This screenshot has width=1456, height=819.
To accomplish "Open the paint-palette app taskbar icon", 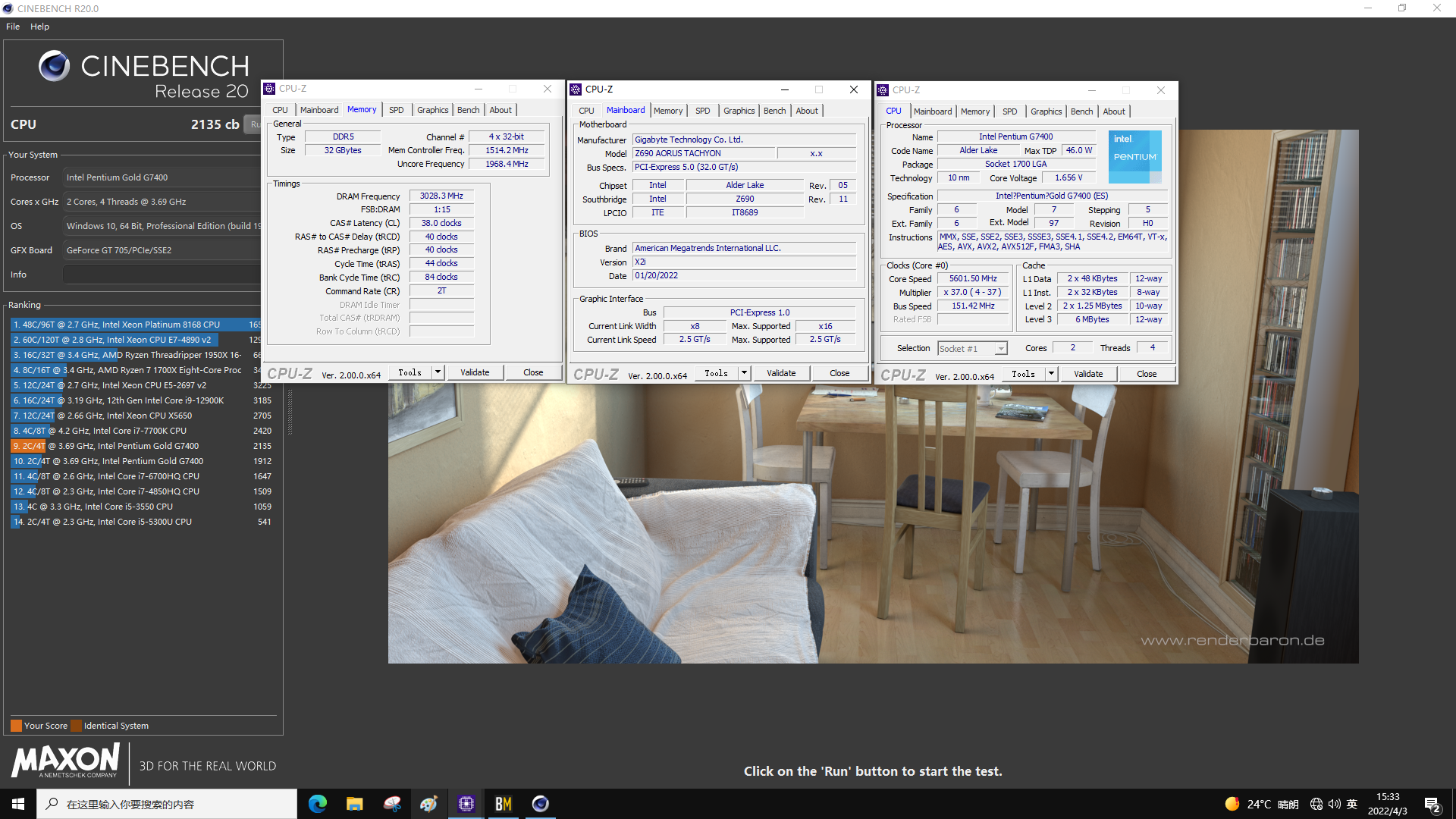I will (429, 804).
